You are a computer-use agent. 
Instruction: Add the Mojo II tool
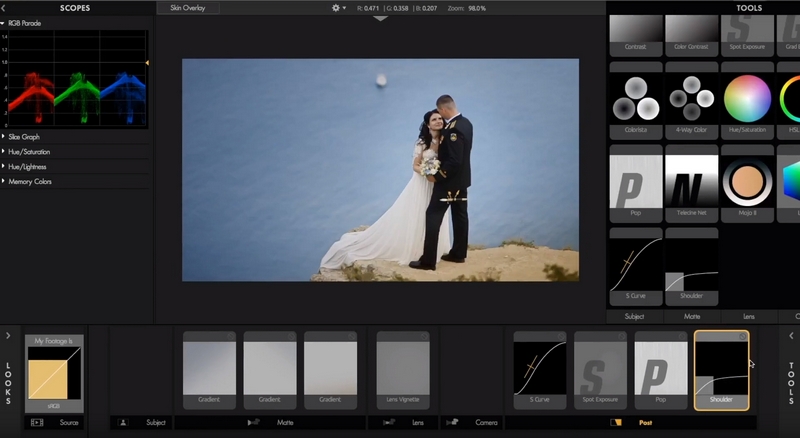tap(746, 183)
